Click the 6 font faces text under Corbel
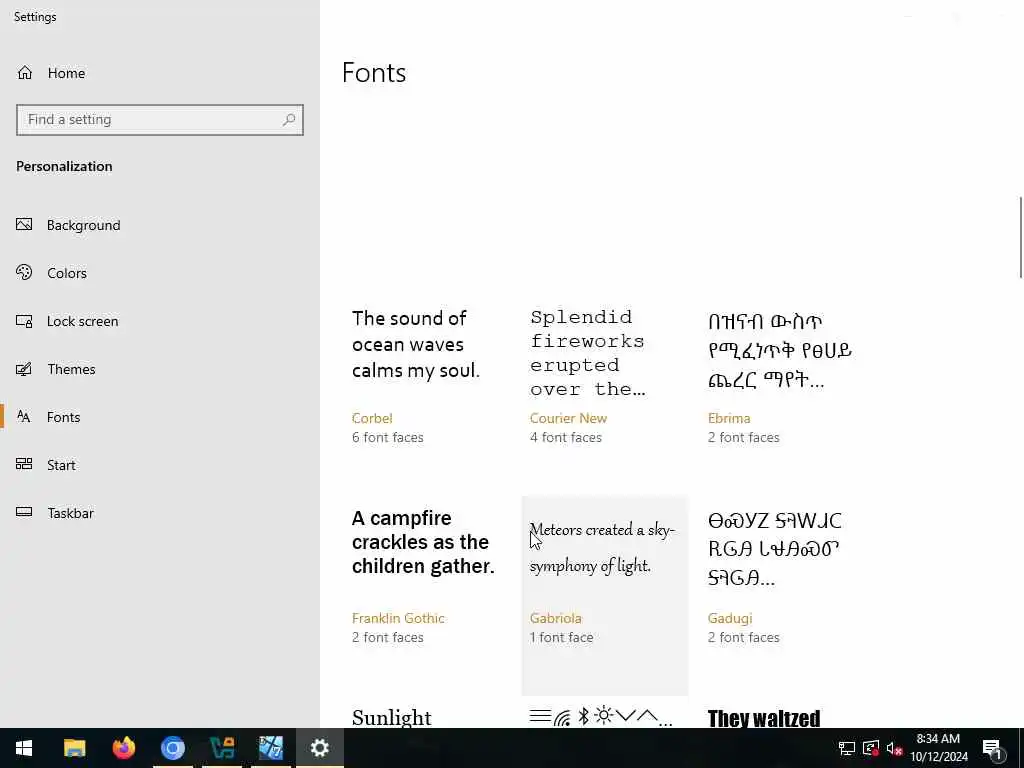 [388, 438]
